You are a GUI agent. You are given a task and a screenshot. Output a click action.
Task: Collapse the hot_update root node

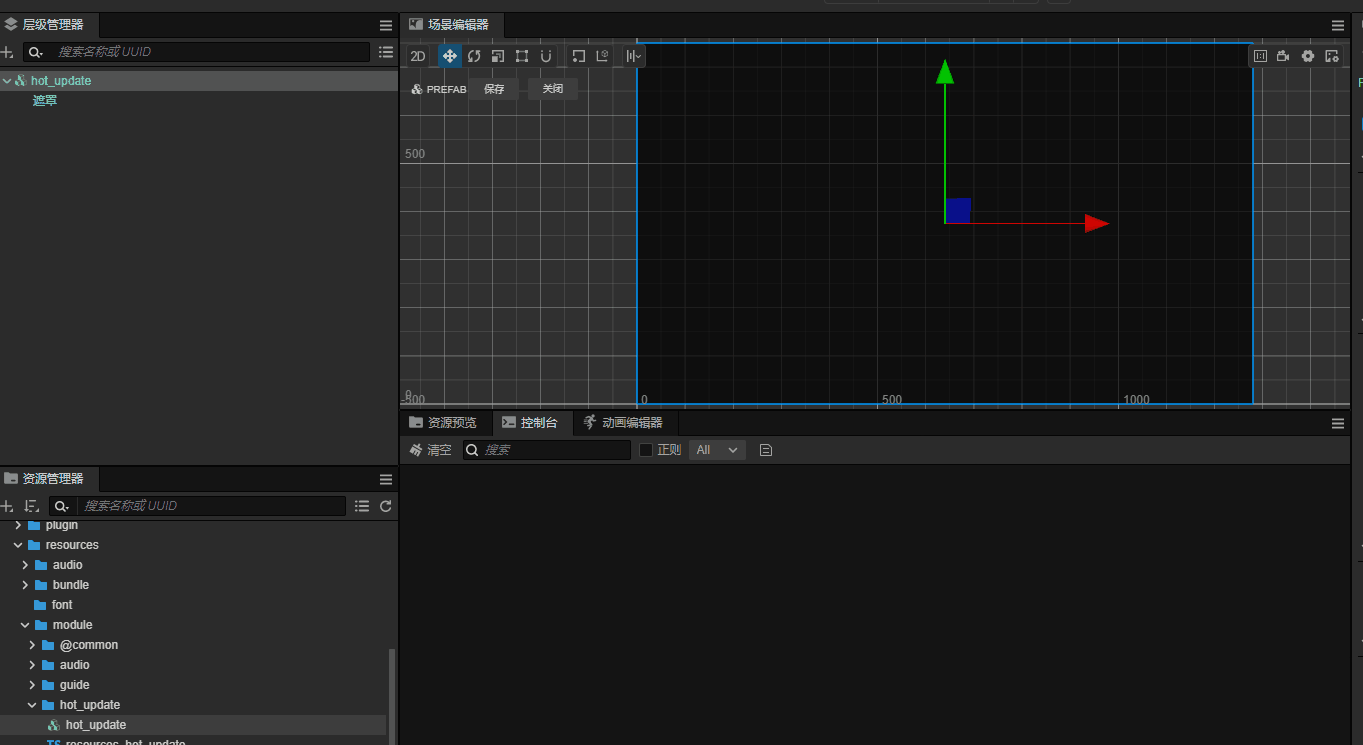[7, 81]
